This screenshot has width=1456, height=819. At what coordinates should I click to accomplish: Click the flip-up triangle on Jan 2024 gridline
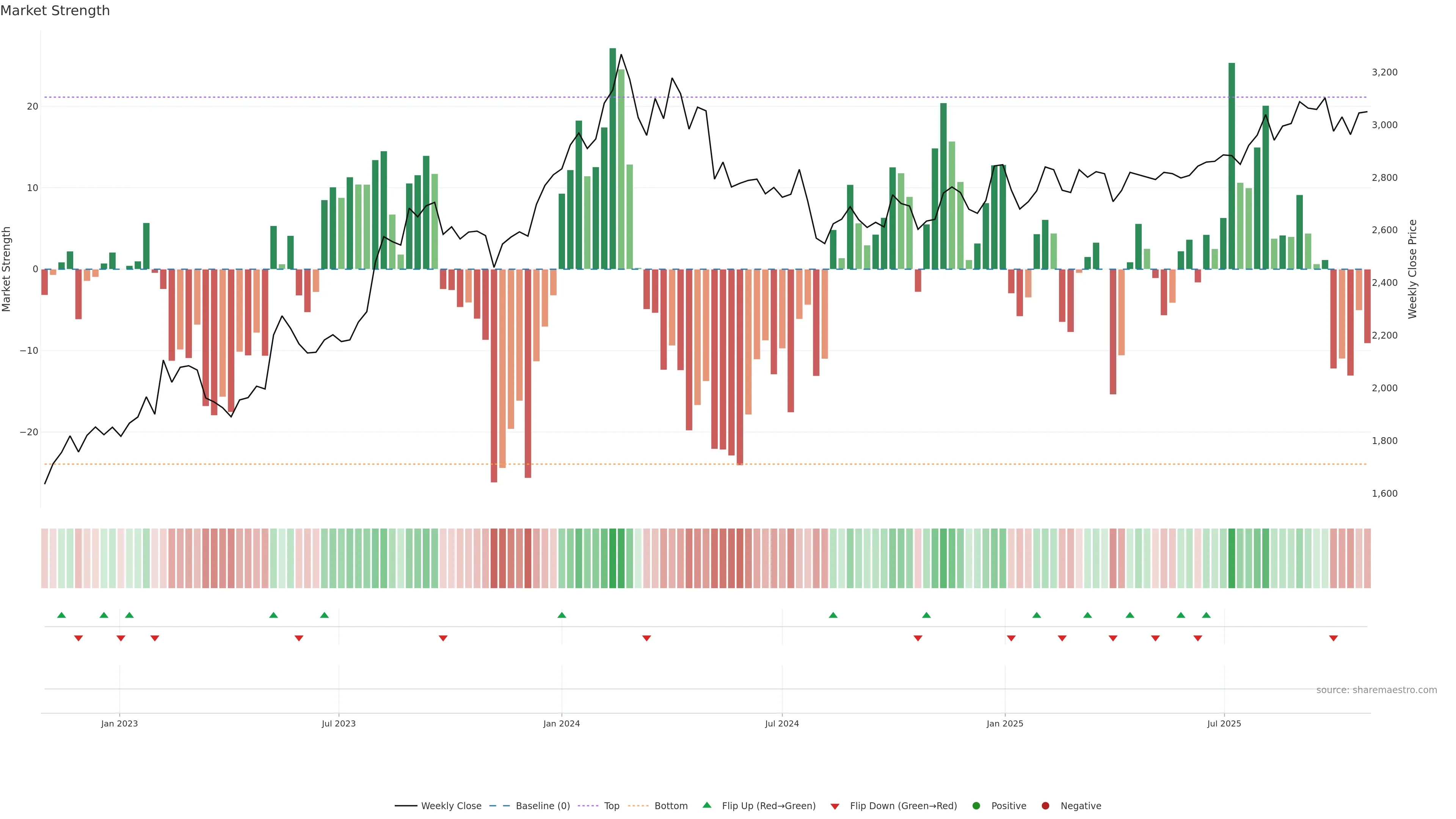click(561, 615)
